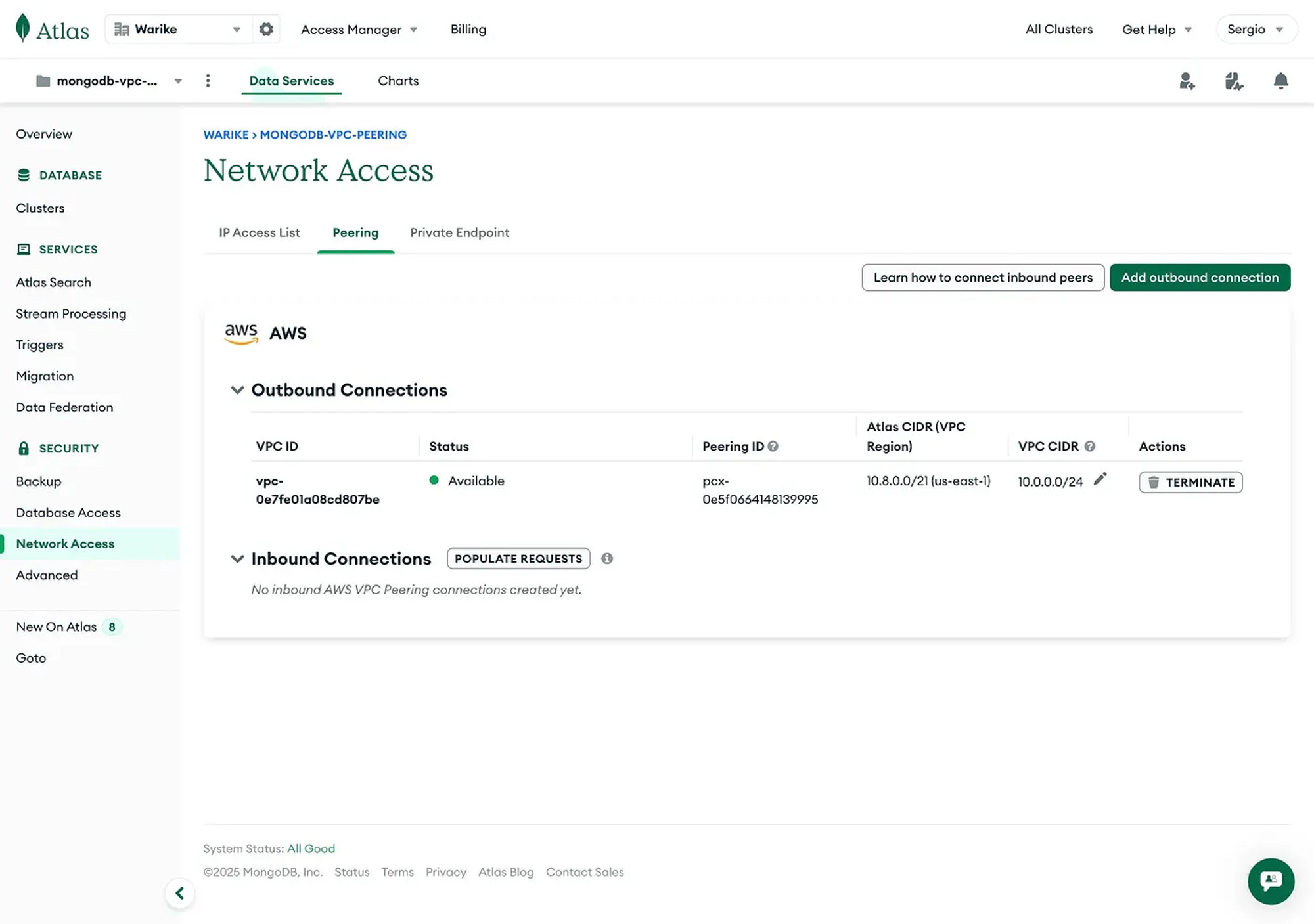Expand the Access Manager menu
Screen dimensions: 1314x924
pos(359,30)
